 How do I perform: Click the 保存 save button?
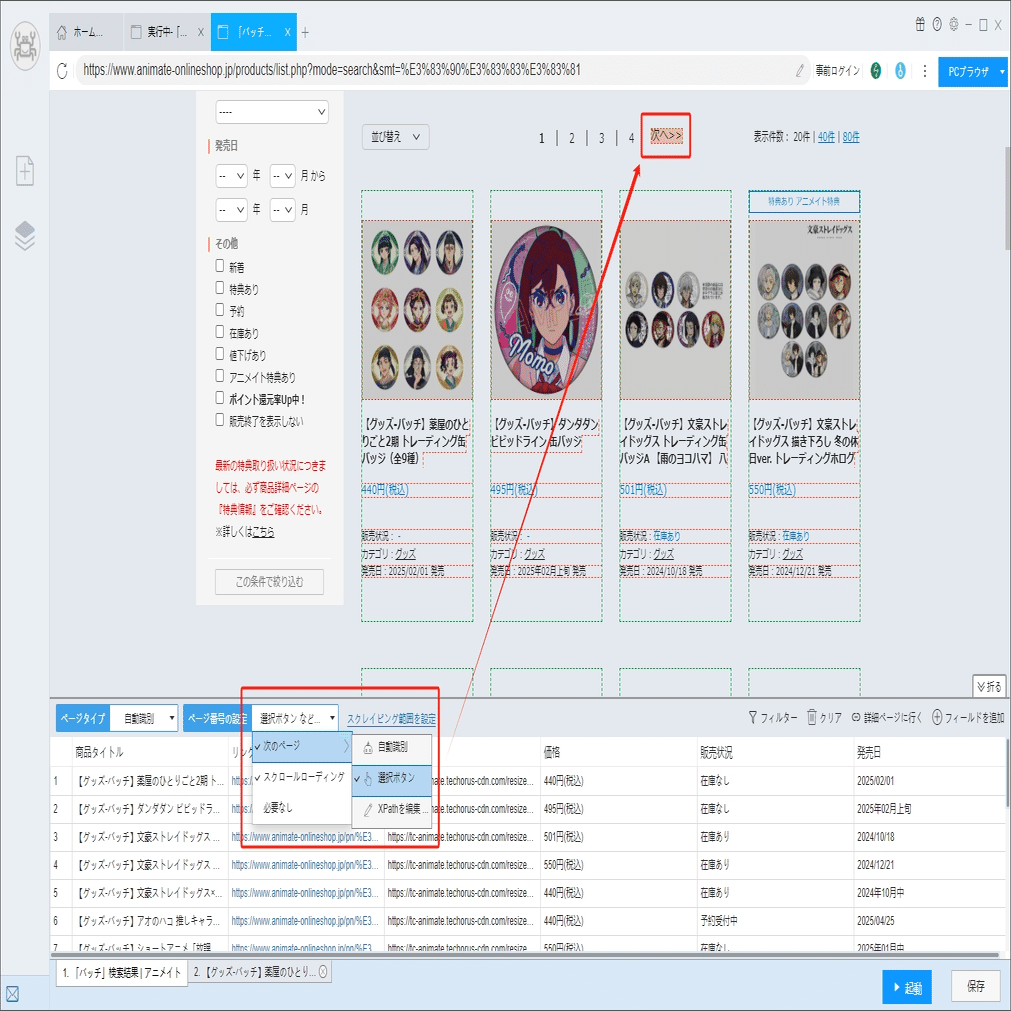[976, 986]
